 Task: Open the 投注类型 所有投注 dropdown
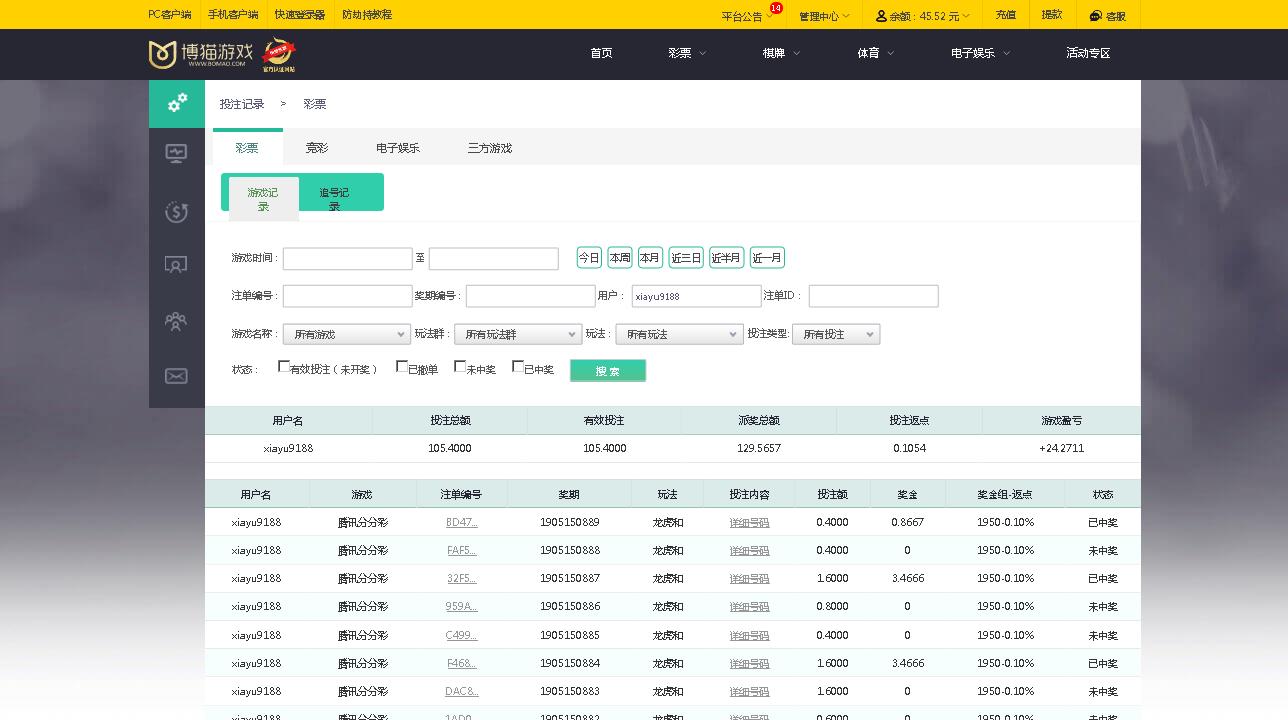click(x=836, y=334)
